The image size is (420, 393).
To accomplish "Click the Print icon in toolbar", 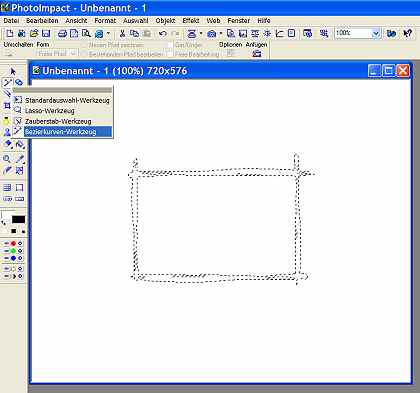I will 62,33.
